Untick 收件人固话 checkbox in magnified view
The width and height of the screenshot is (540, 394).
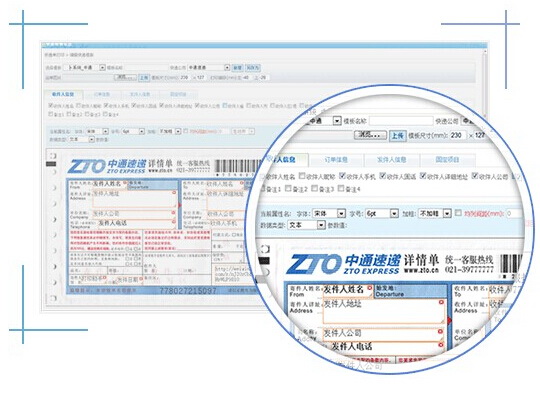click(383, 176)
